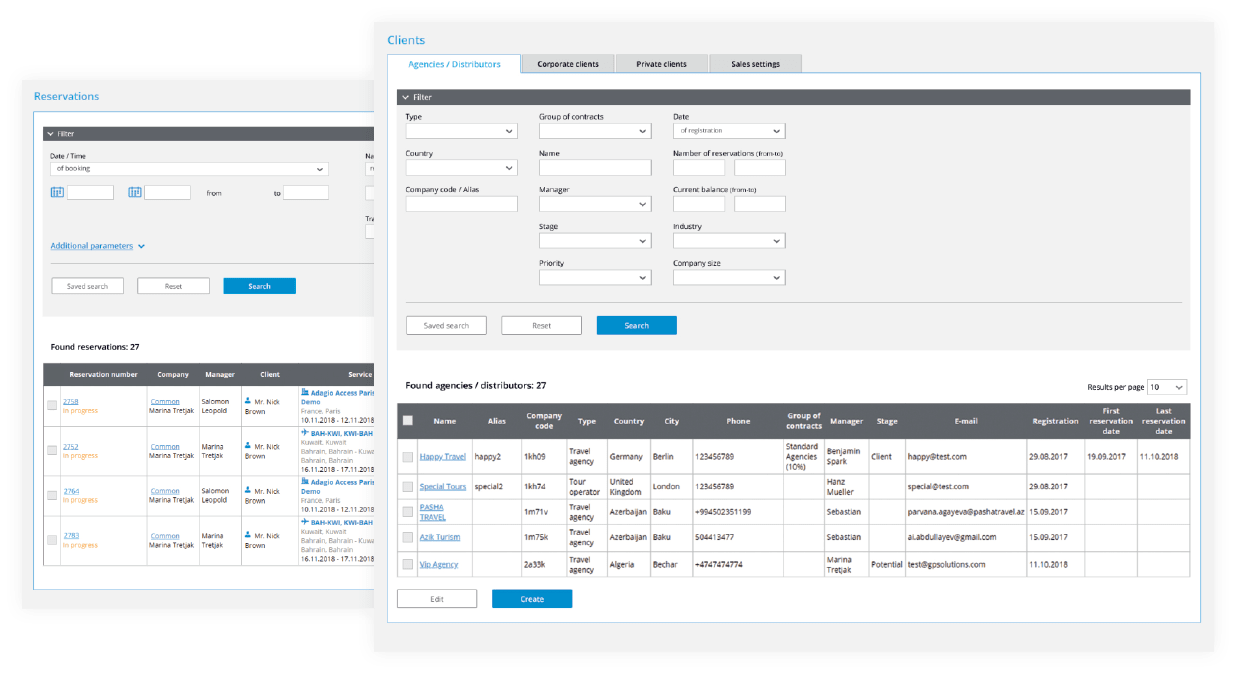Screen dimensions: 1240x680
Task: Switch to the Corporate clients tab
Action: pyautogui.click(x=568, y=64)
